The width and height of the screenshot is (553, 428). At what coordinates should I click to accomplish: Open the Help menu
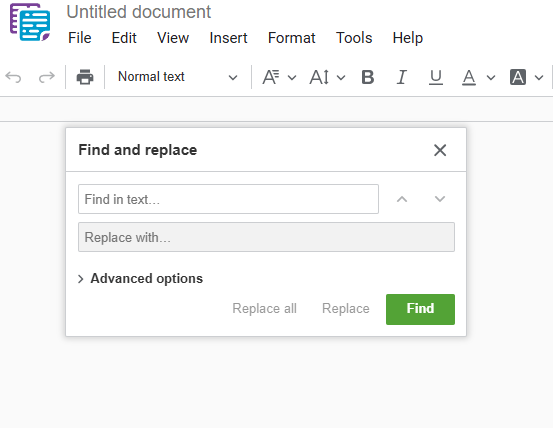[408, 38]
